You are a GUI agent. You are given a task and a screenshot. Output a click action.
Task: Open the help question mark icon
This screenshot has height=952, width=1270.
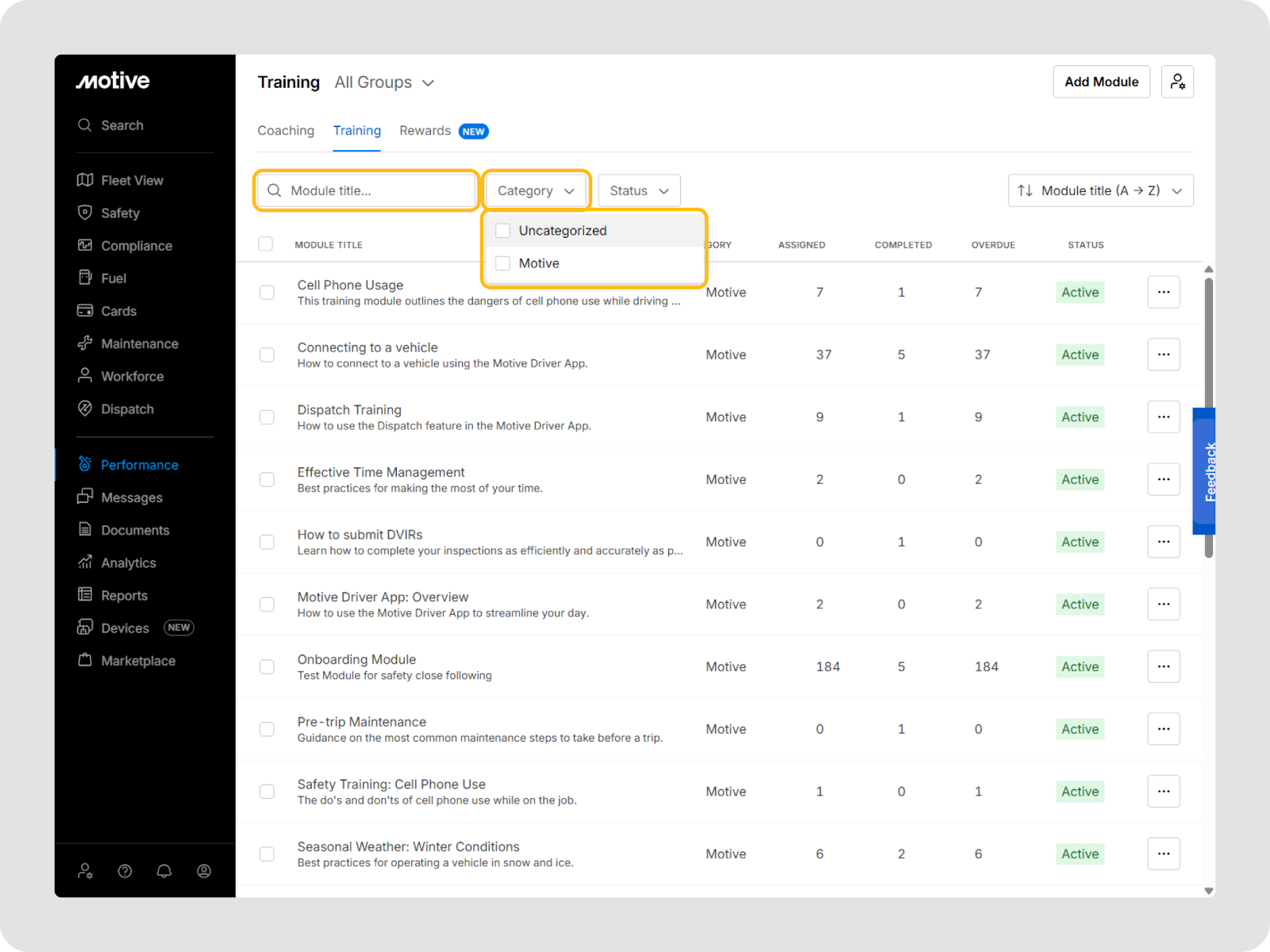[x=125, y=871]
